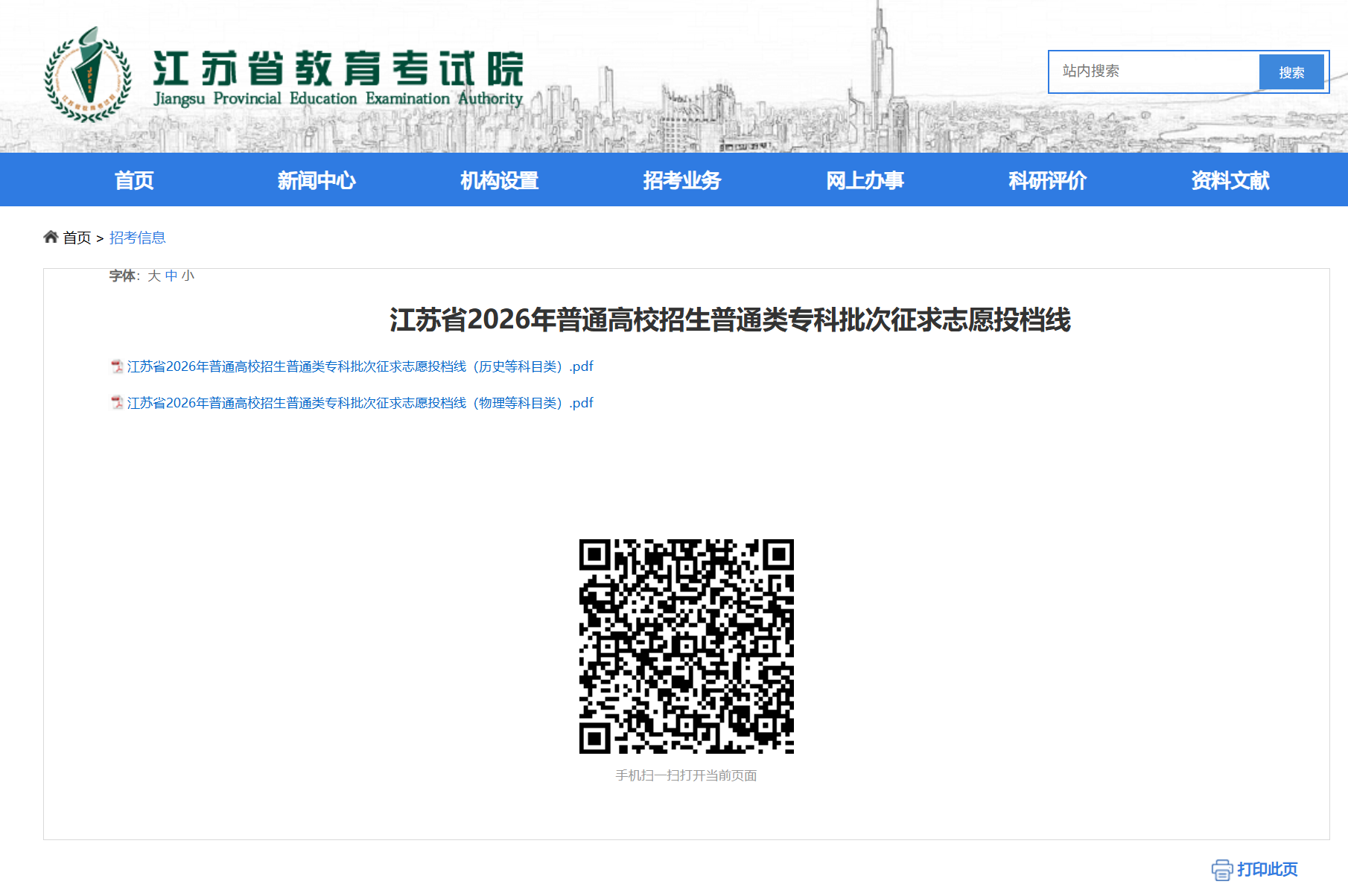Click the page QR code image
The height and width of the screenshot is (896, 1348).
coord(687,646)
